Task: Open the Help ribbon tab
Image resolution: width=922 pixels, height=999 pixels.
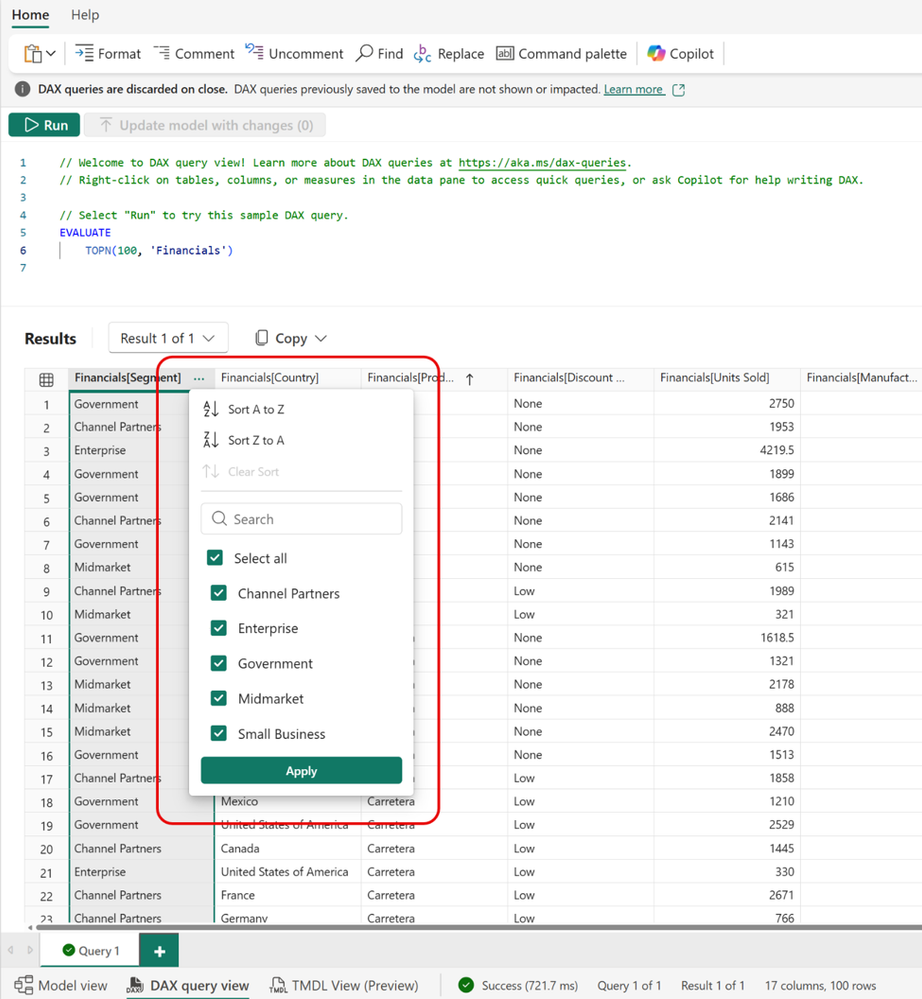Action: [x=85, y=15]
